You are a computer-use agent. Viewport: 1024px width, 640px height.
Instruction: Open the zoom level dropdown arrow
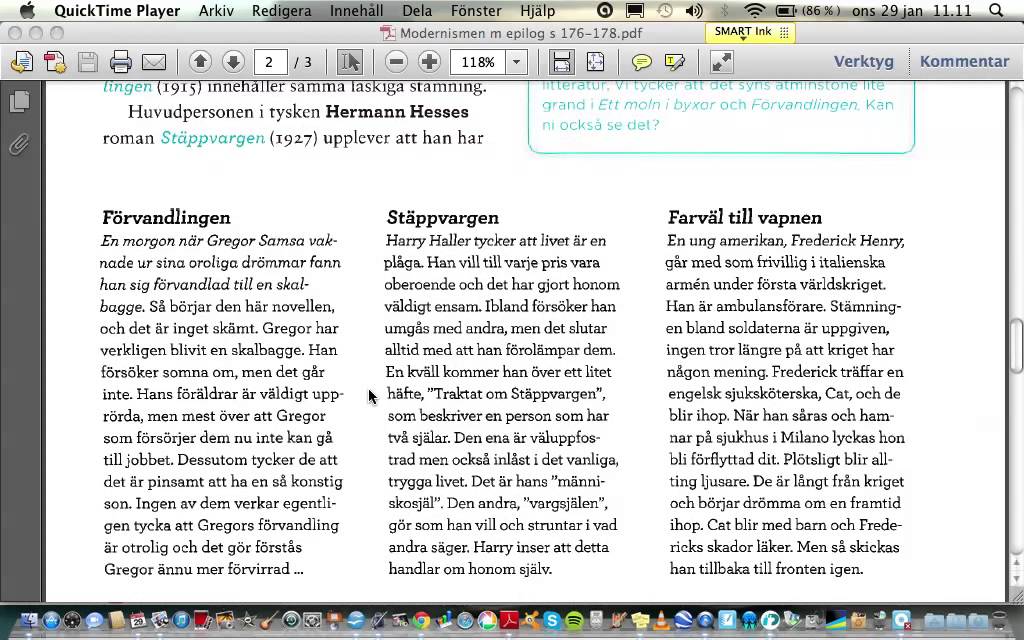[x=516, y=62]
